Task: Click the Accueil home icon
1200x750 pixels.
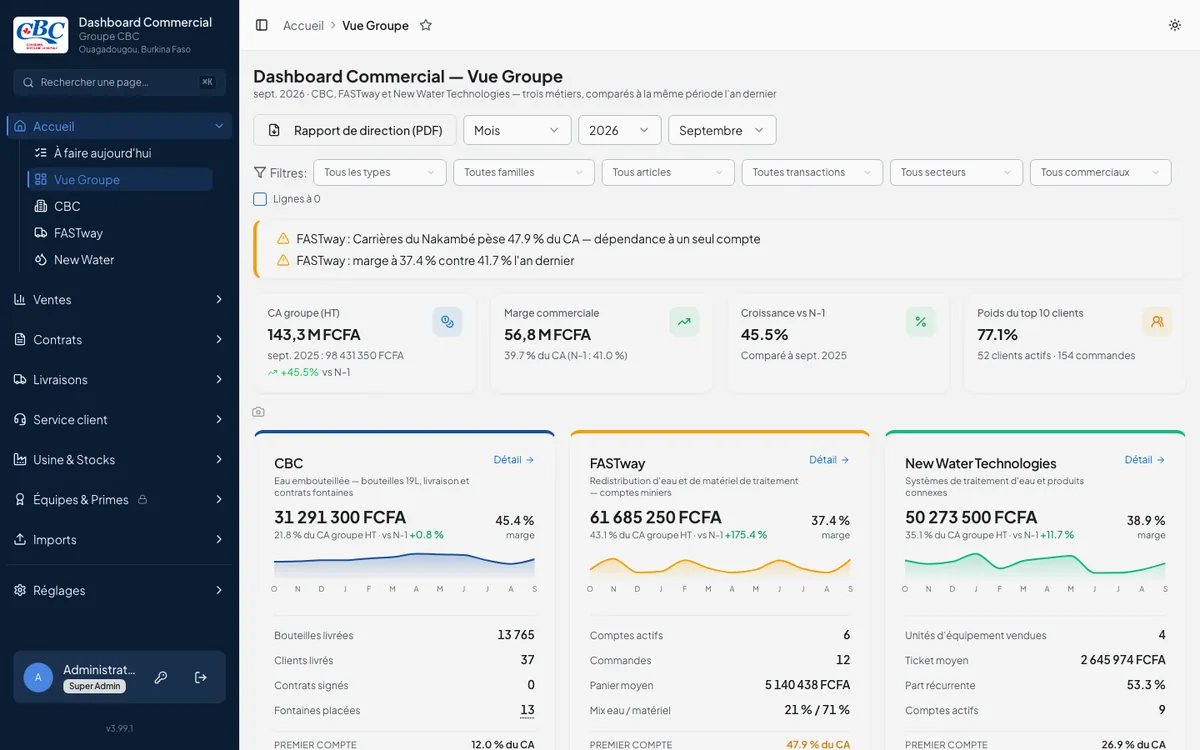Action: coord(20,126)
